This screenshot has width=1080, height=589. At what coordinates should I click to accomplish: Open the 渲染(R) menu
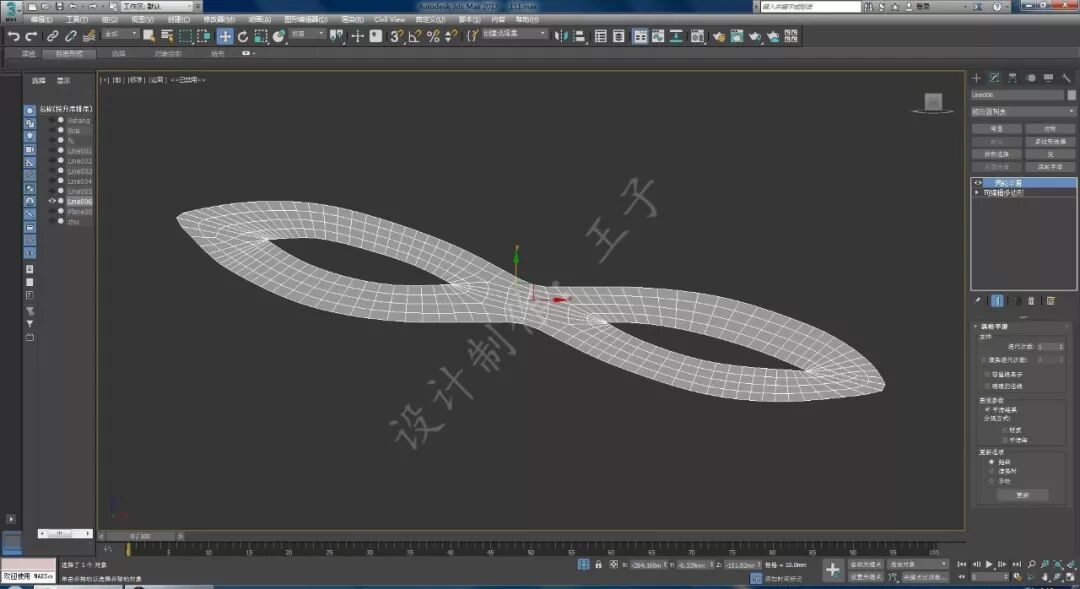[x=352, y=19]
